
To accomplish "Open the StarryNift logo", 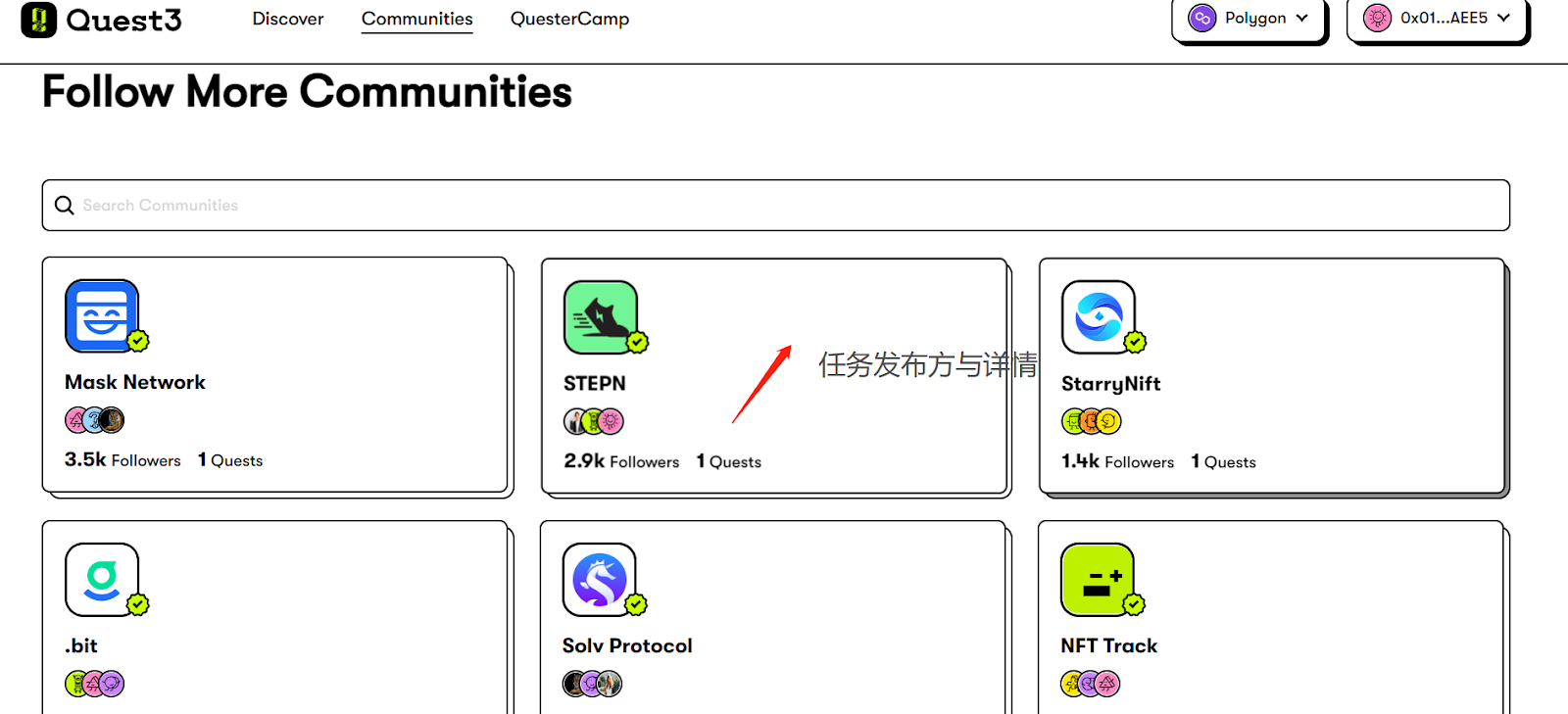I will 1099,317.
